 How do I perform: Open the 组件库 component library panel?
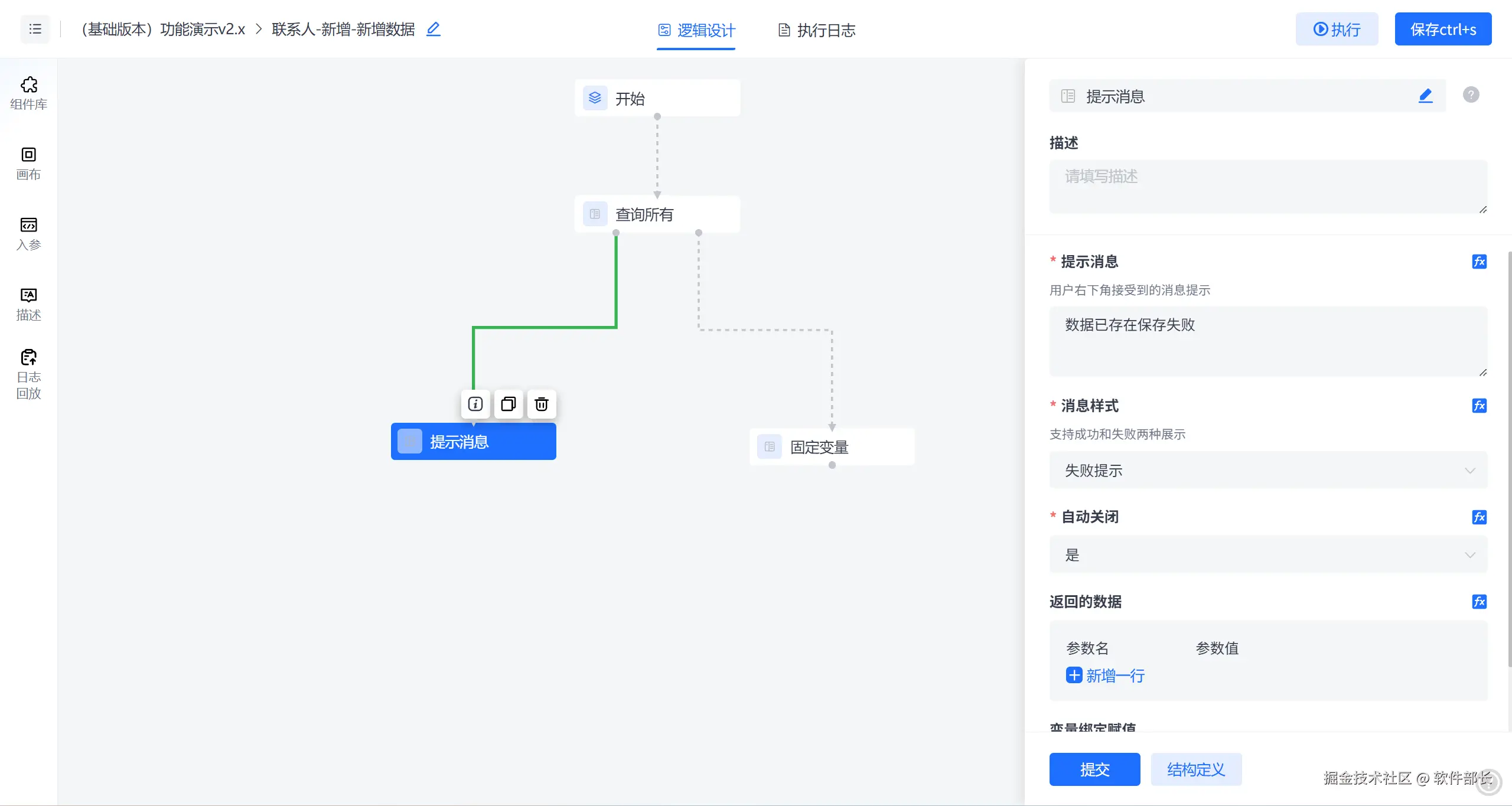click(x=28, y=93)
